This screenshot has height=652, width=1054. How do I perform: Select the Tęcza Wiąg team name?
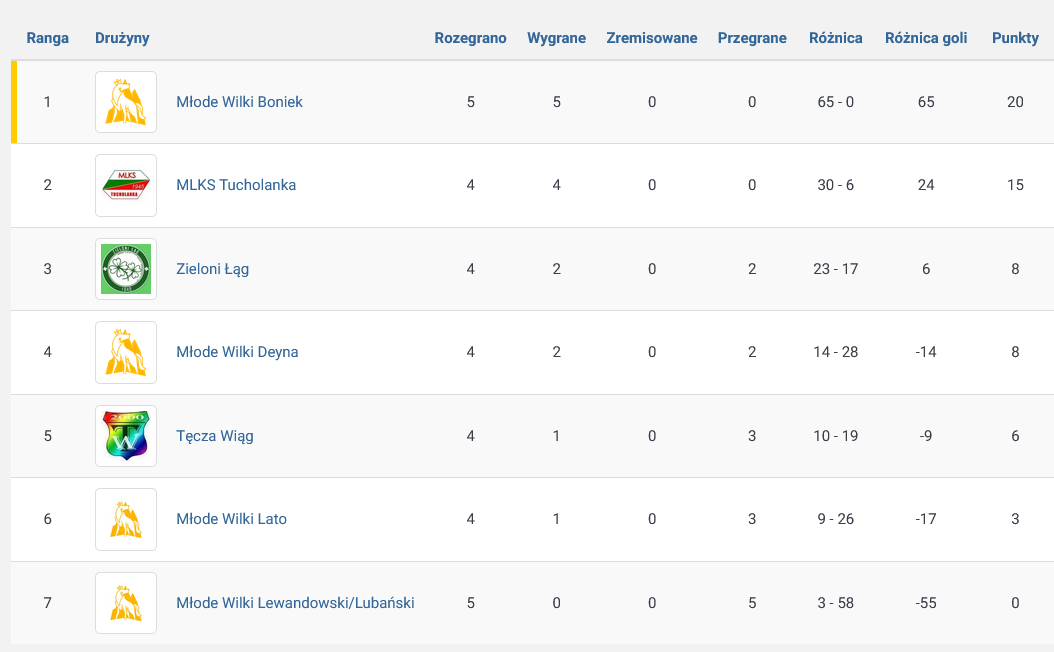click(x=214, y=436)
